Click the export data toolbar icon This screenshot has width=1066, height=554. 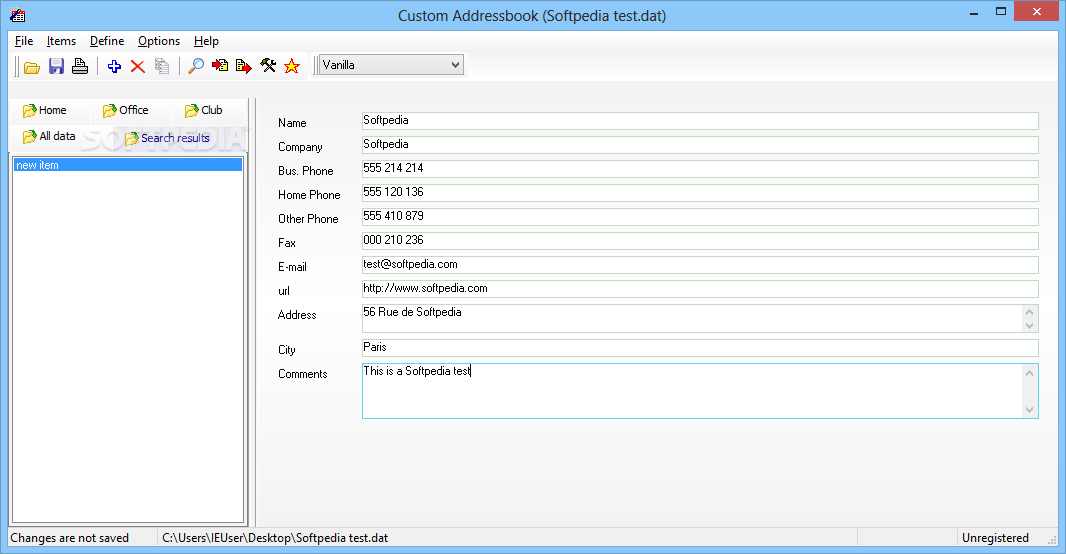coord(243,66)
